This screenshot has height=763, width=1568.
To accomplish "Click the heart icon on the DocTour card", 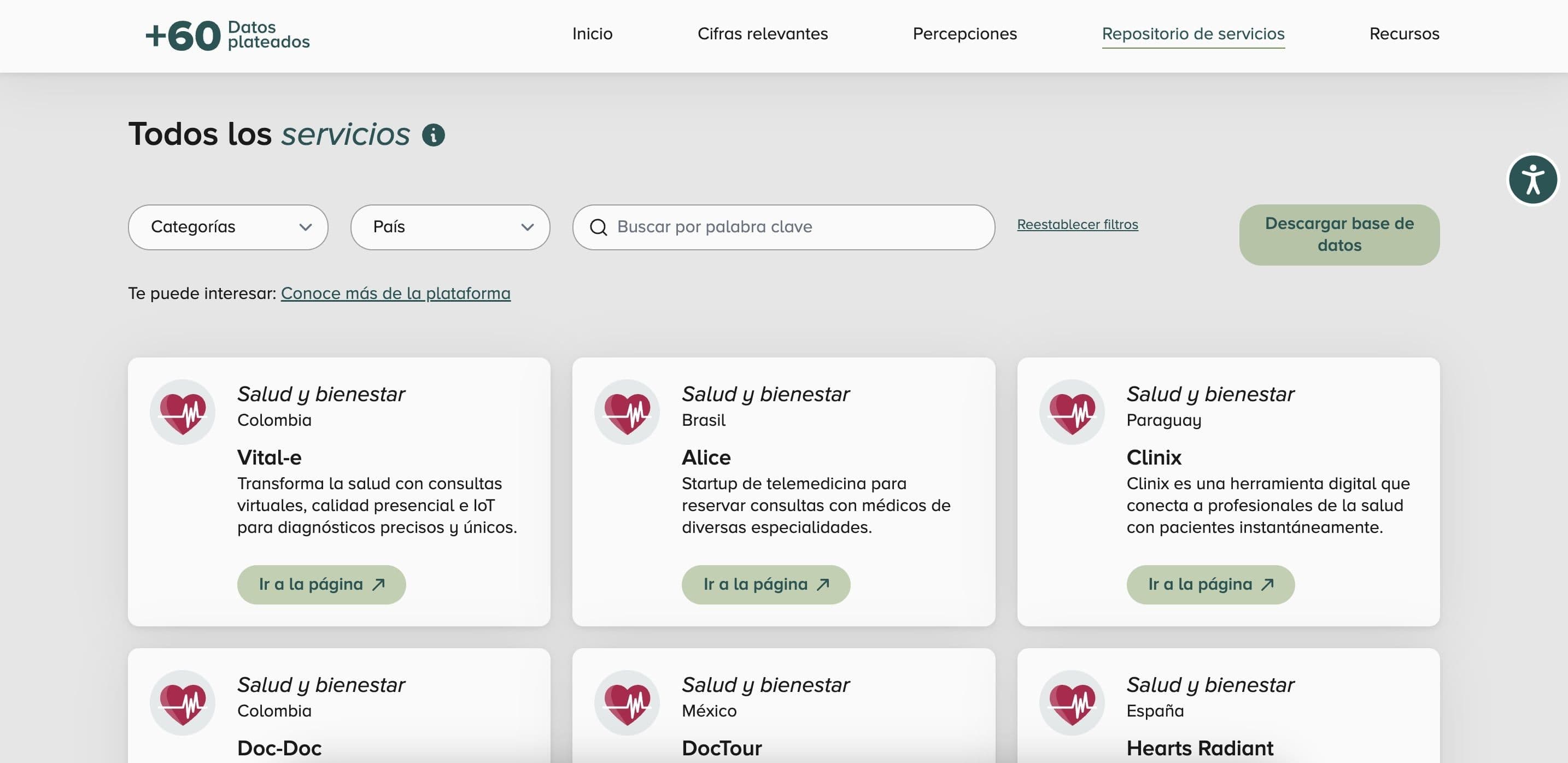I will [627, 703].
